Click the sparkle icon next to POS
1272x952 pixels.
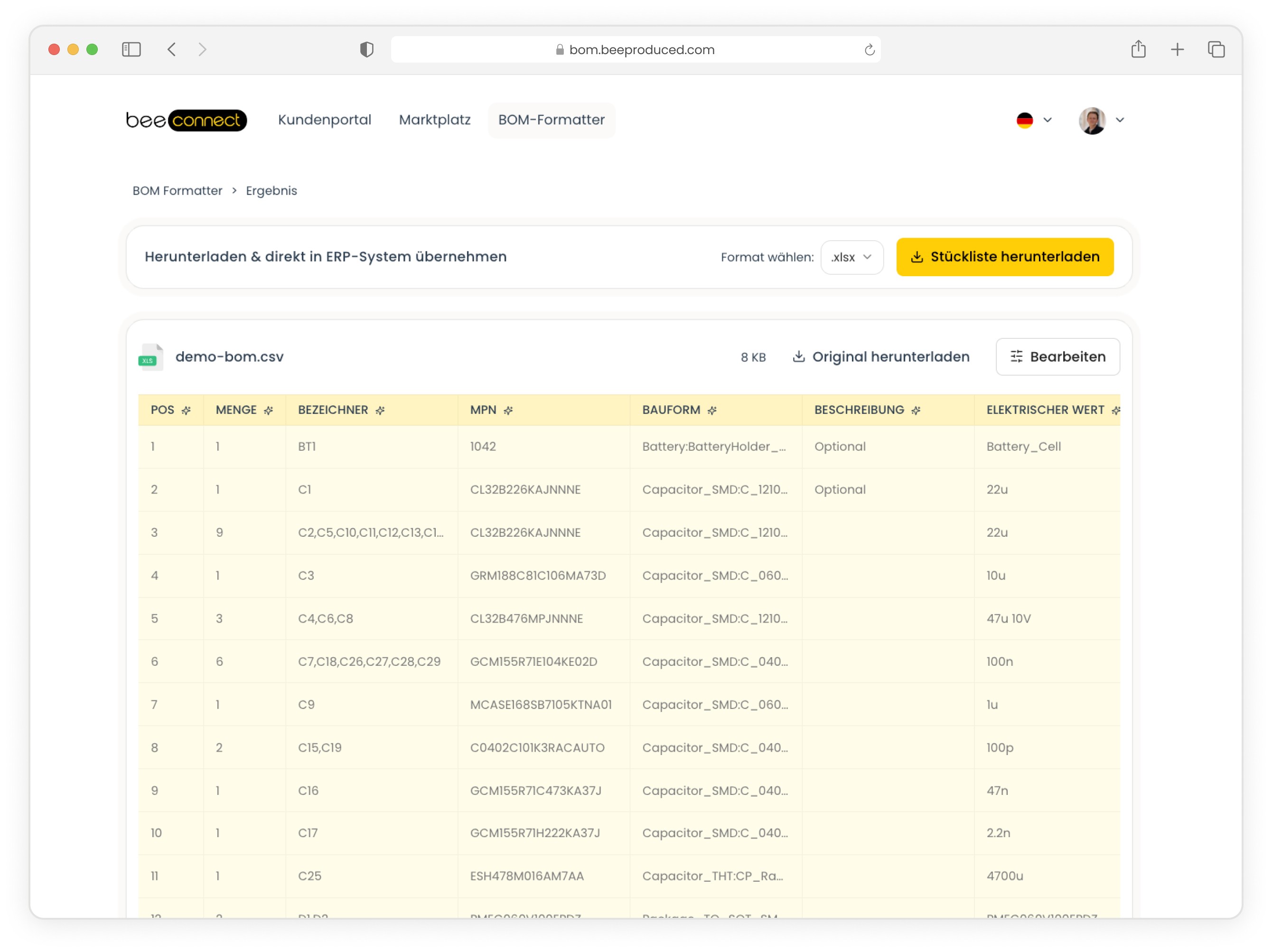point(186,411)
